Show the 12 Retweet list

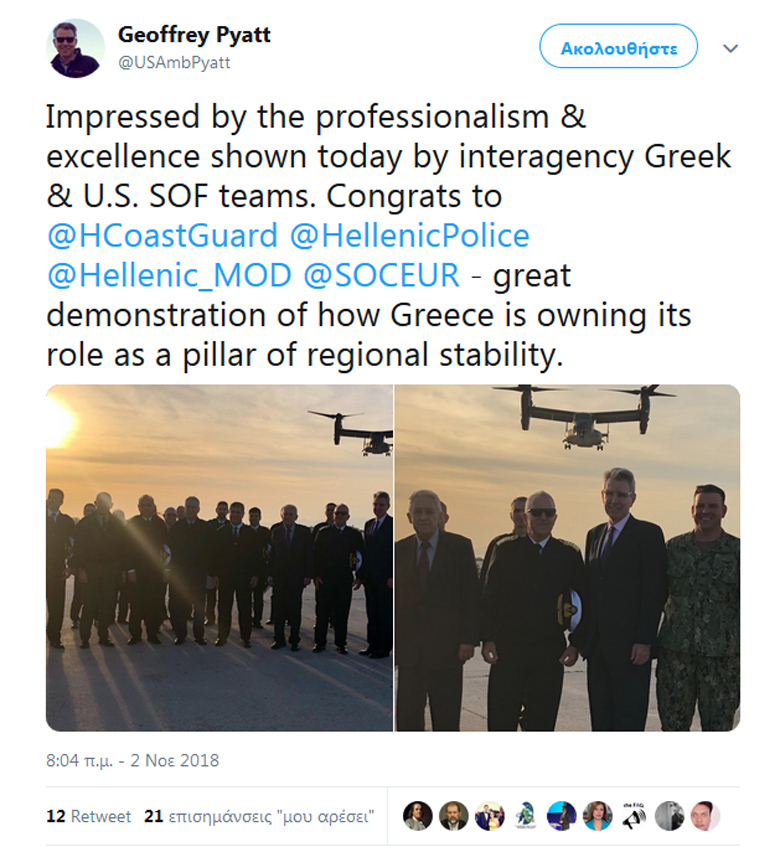(x=89, y=816)
